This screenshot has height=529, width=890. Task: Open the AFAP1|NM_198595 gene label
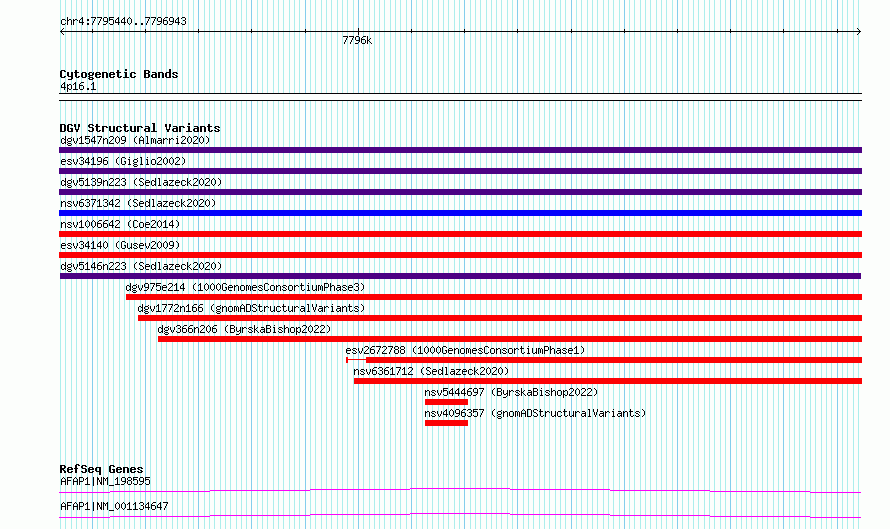point(106,481)
